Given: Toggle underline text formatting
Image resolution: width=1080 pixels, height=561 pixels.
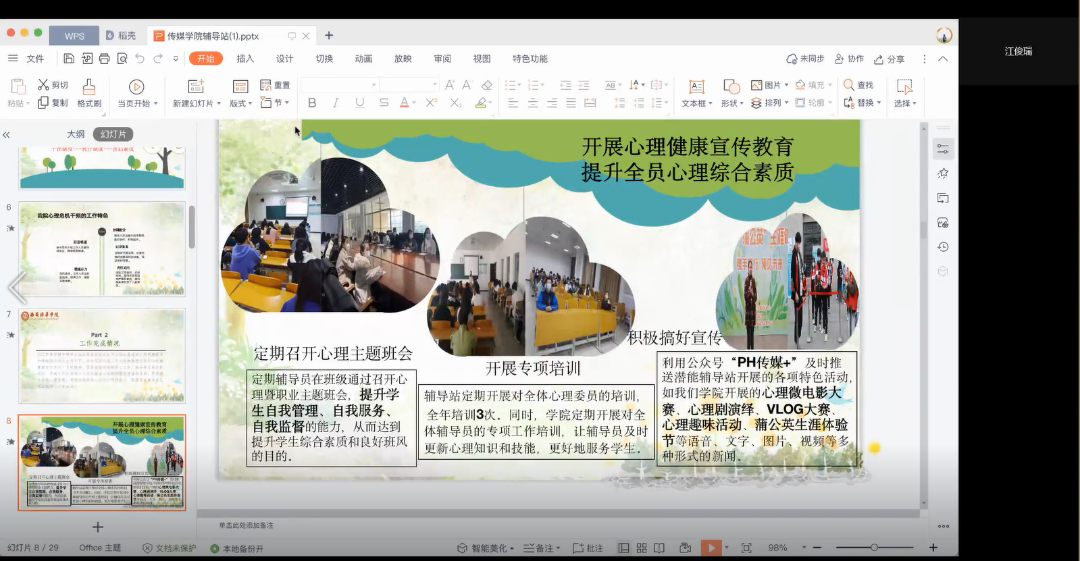Looking at the screenshot, I should (359, 103).
